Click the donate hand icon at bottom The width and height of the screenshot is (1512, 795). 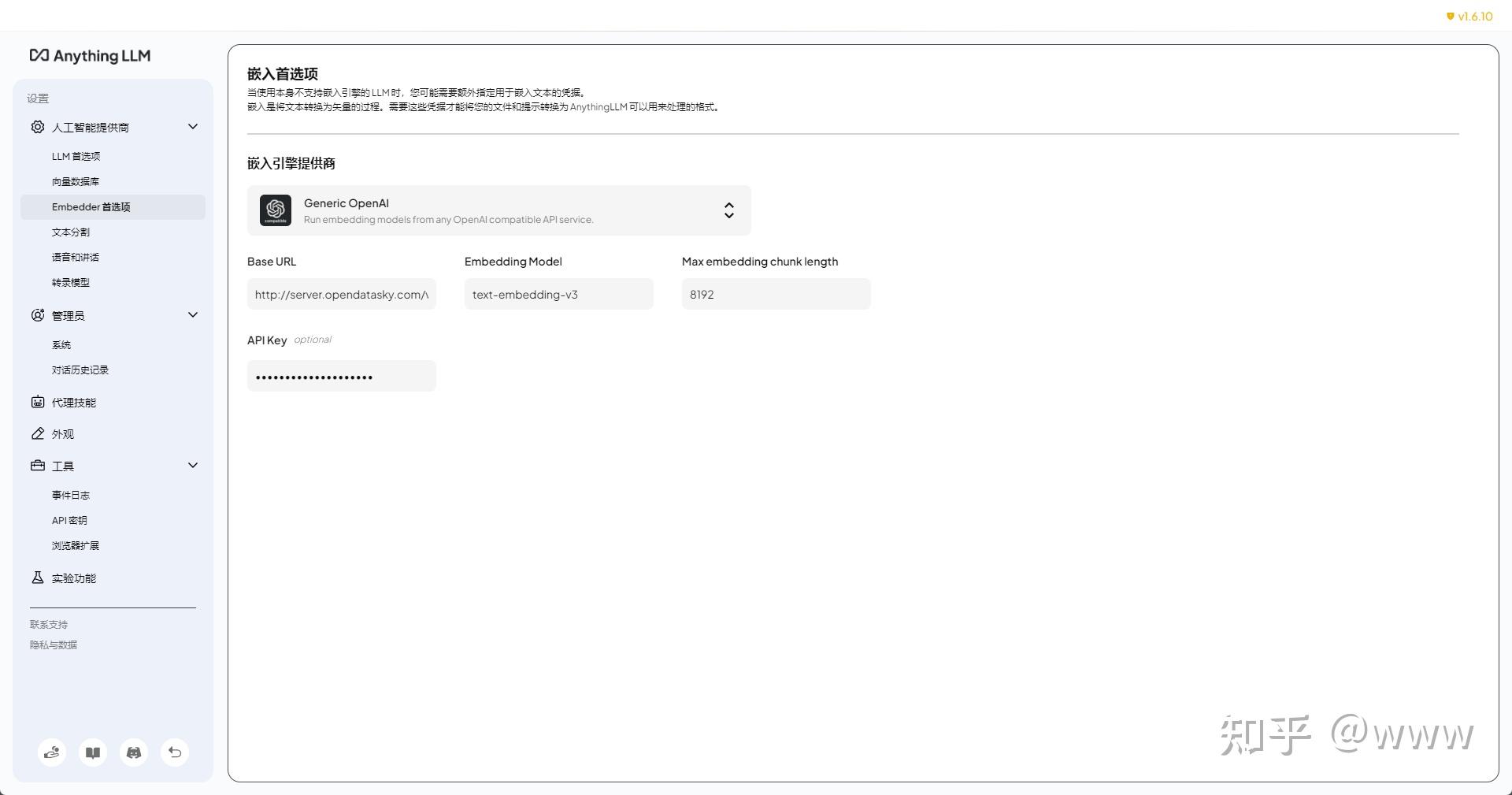point(52,752)
